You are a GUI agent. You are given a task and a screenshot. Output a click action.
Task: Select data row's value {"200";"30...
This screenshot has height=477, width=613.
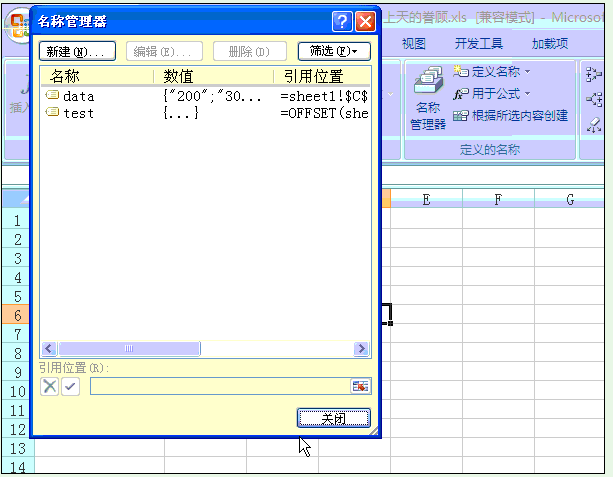click(212, 96)
